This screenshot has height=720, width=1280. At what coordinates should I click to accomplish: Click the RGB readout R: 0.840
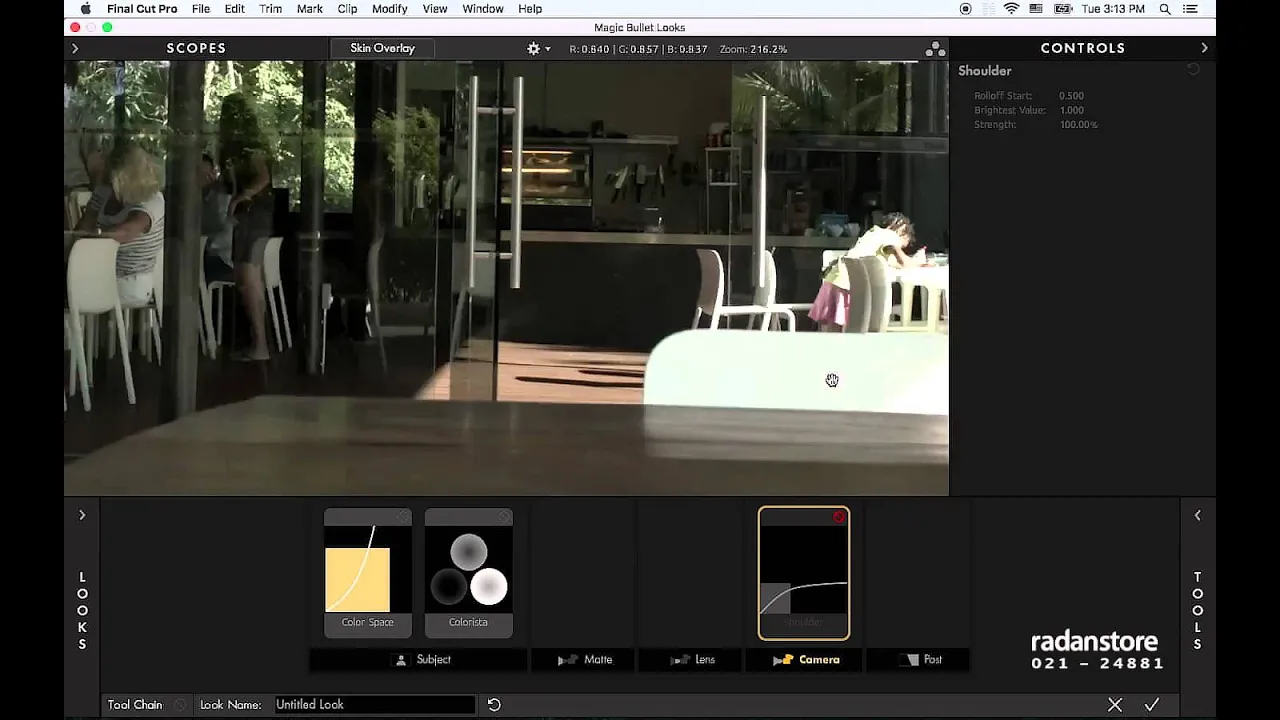click(x=589, y=49)
